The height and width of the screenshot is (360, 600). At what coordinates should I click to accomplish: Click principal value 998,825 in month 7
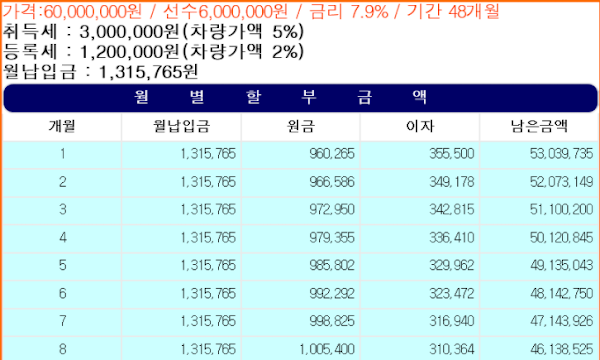(x=332, y=321)
